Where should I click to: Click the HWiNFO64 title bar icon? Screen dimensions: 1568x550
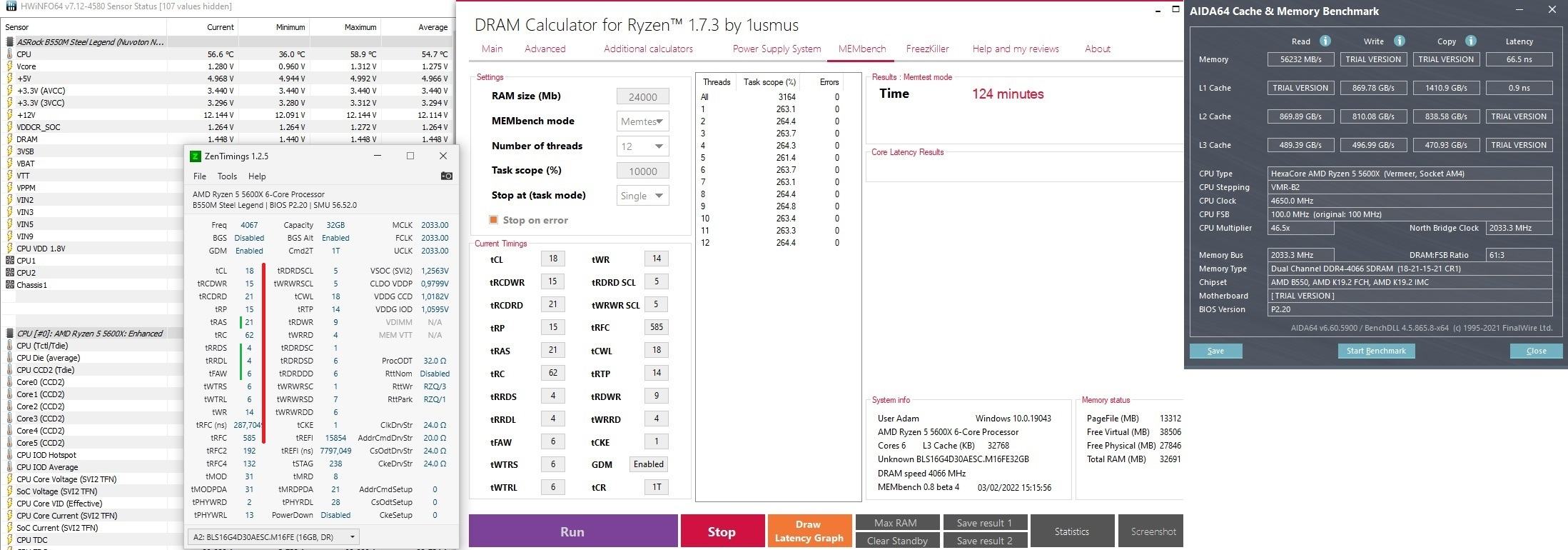pyautogui.click(x=11, y=6)
